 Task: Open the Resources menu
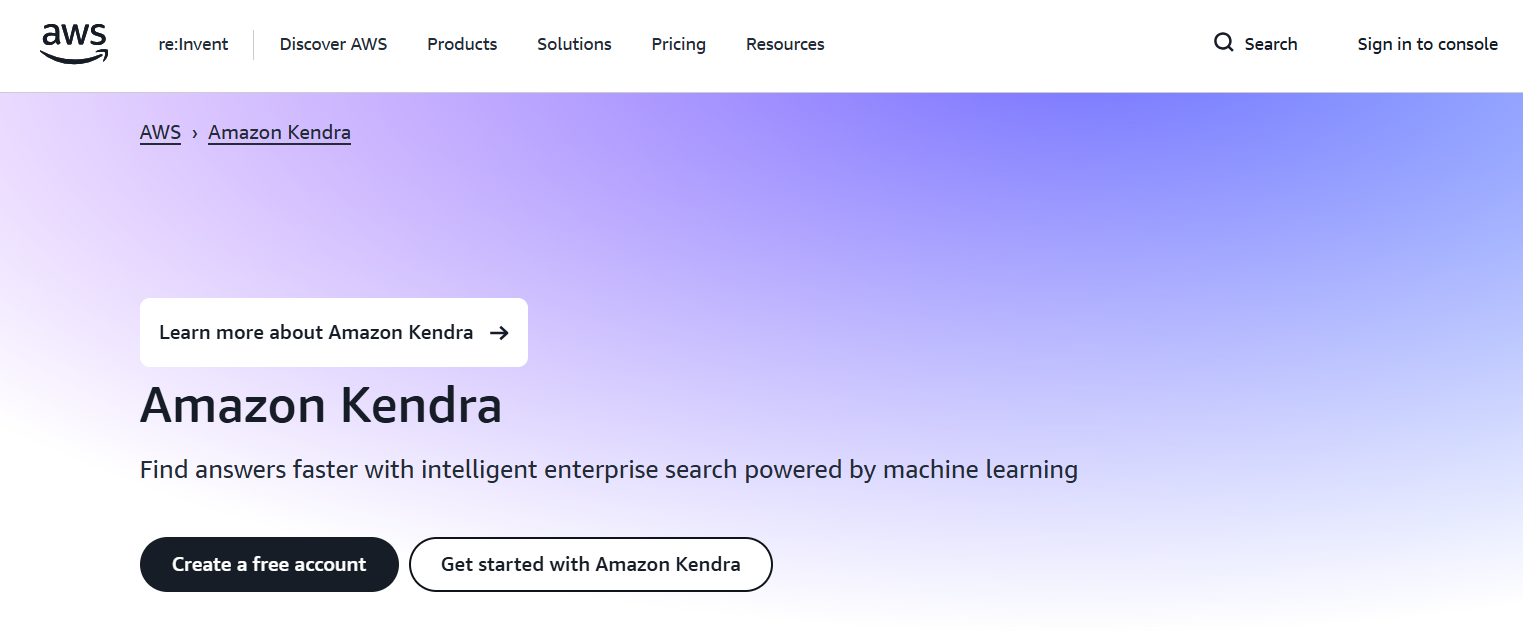pyautogui.click(x=785, y=44)
